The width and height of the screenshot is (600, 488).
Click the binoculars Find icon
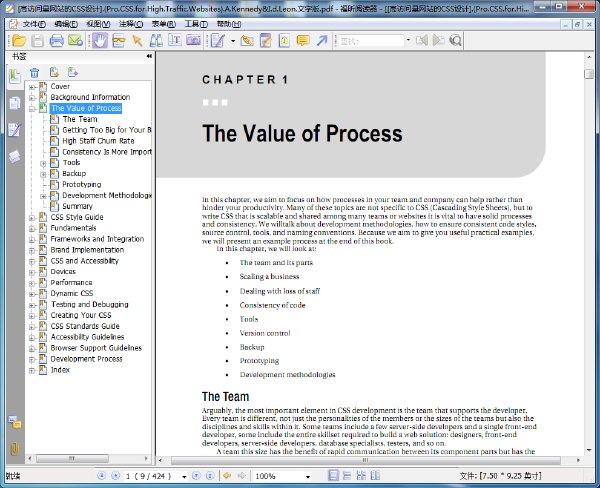(156, 40)
